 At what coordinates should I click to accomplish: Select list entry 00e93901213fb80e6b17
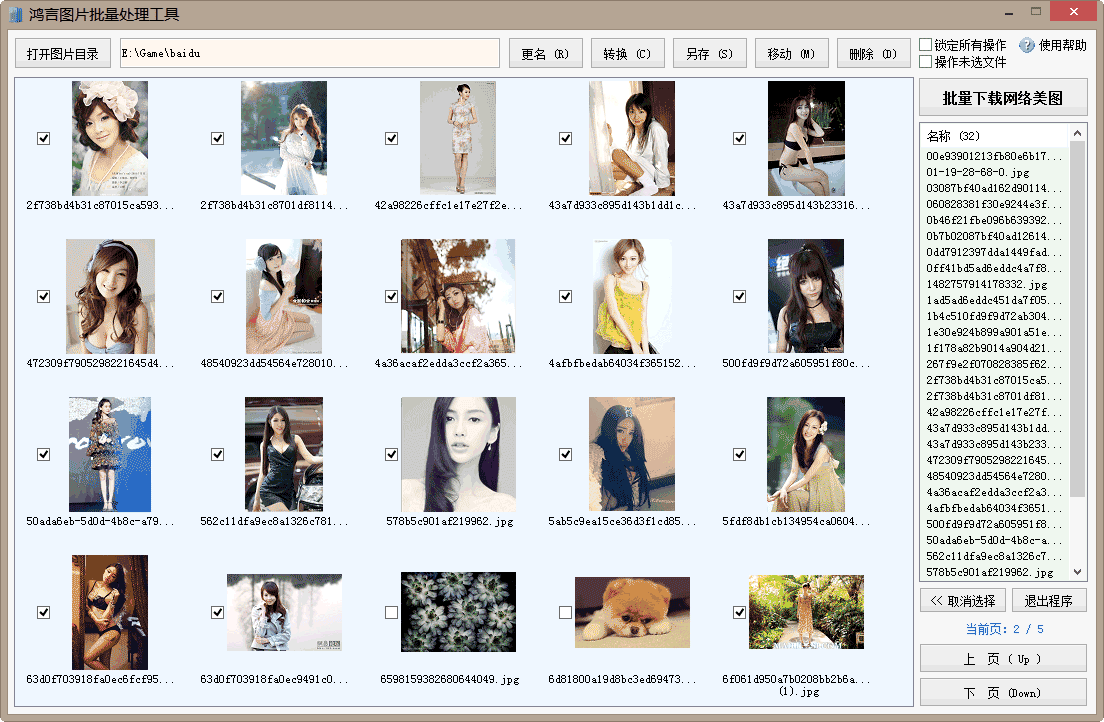pos(996,156)
